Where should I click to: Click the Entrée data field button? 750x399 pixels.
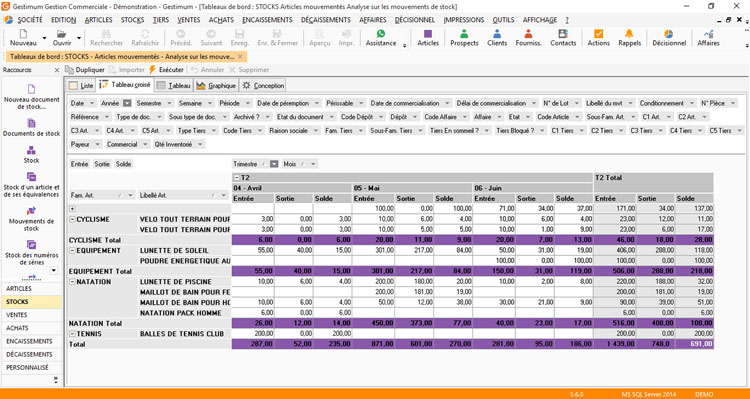pyautogui.click(x=79, y=164)
